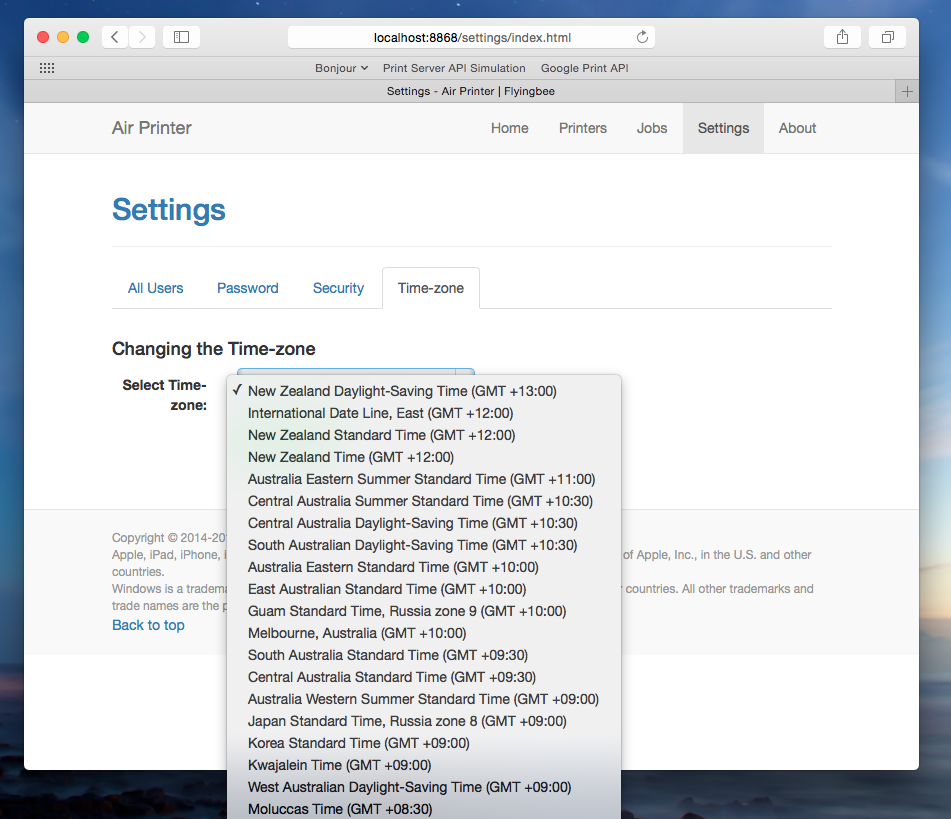Choose New Zealand Daylight-Saving Time (GMT +13:00)
The width and height of the screenshot is (951, 819).
click(424, 391)
